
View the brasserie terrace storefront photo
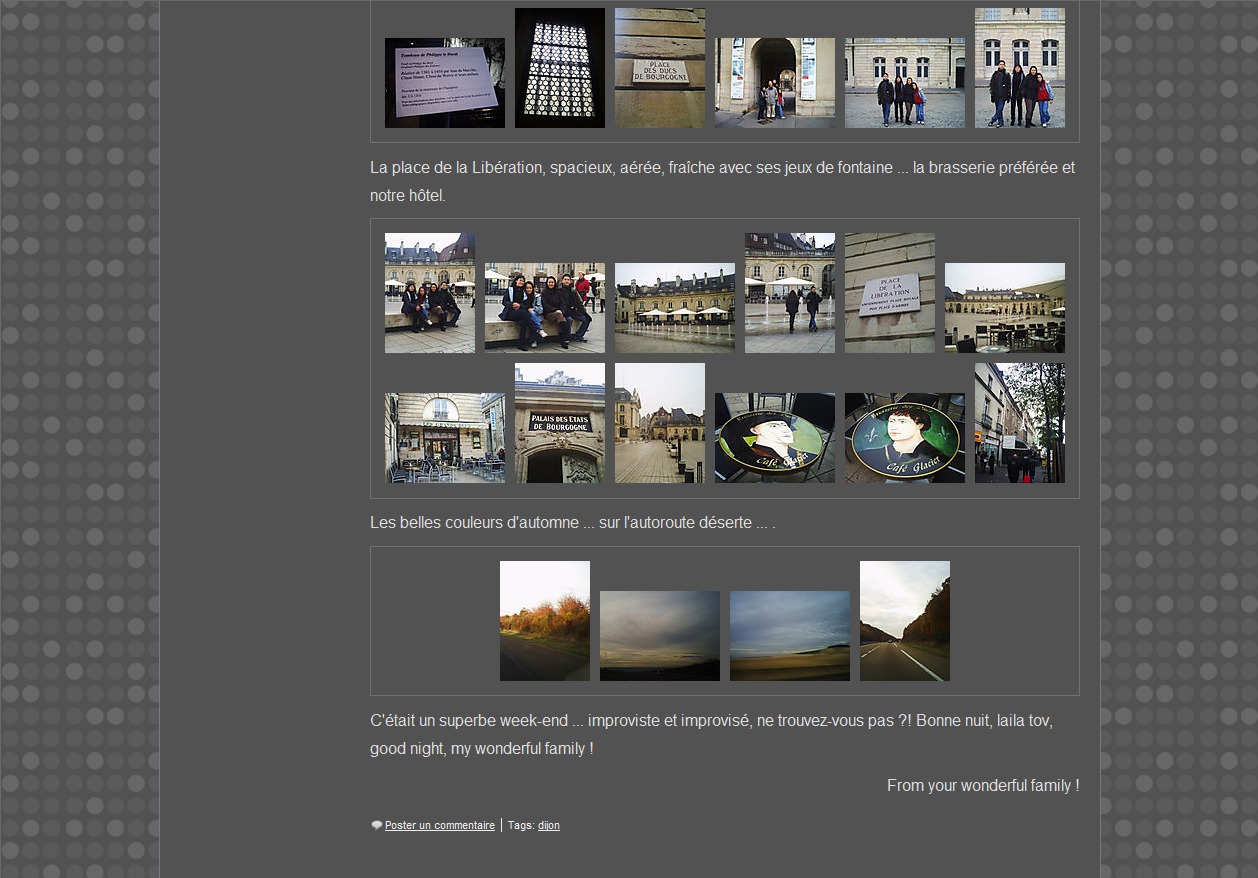tap(444, 438)
